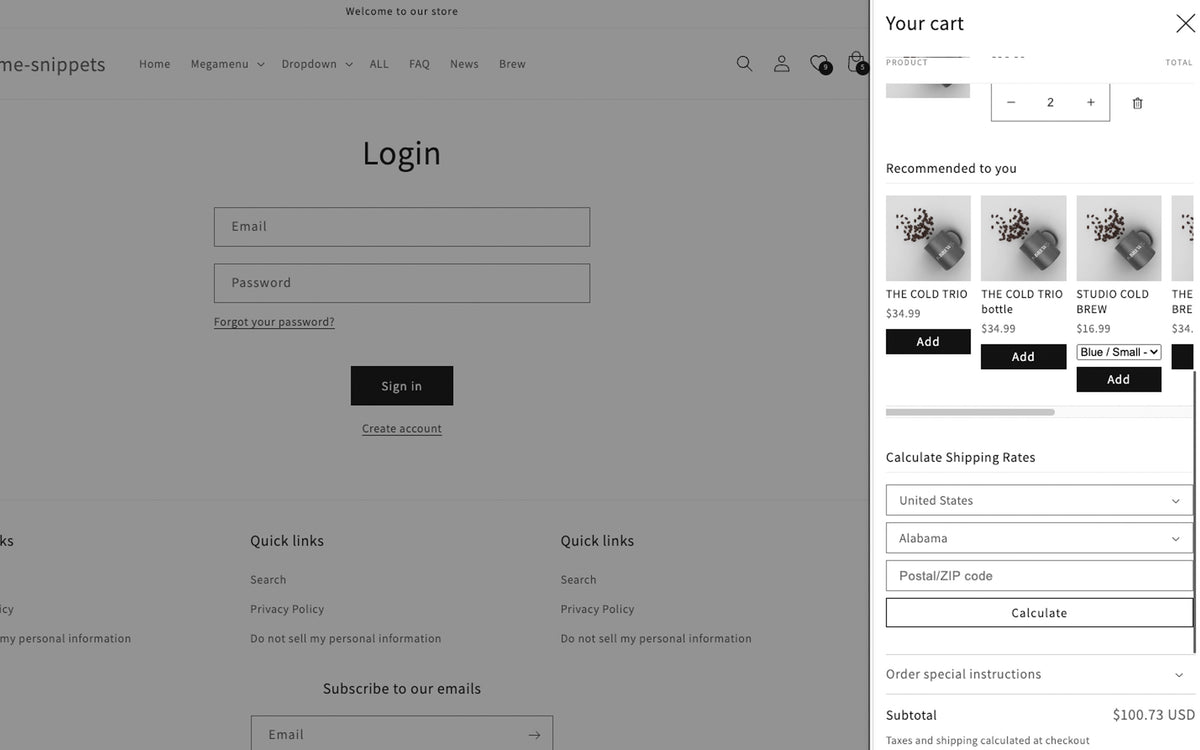Go to the FAQ menu item

(419, 64)
